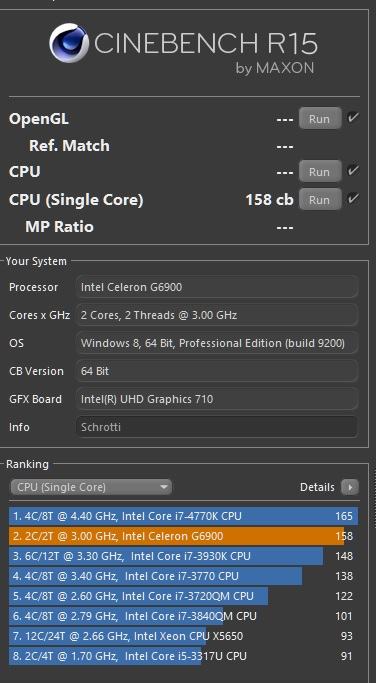The image size is (376, 683).
Task: Toggle the CPU test checkbox
Action: coord(353,171)
